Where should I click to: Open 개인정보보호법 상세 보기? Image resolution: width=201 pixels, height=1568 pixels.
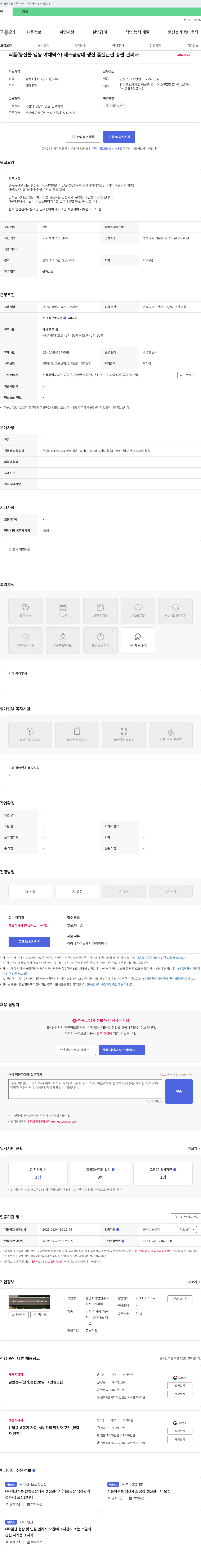76,1050
